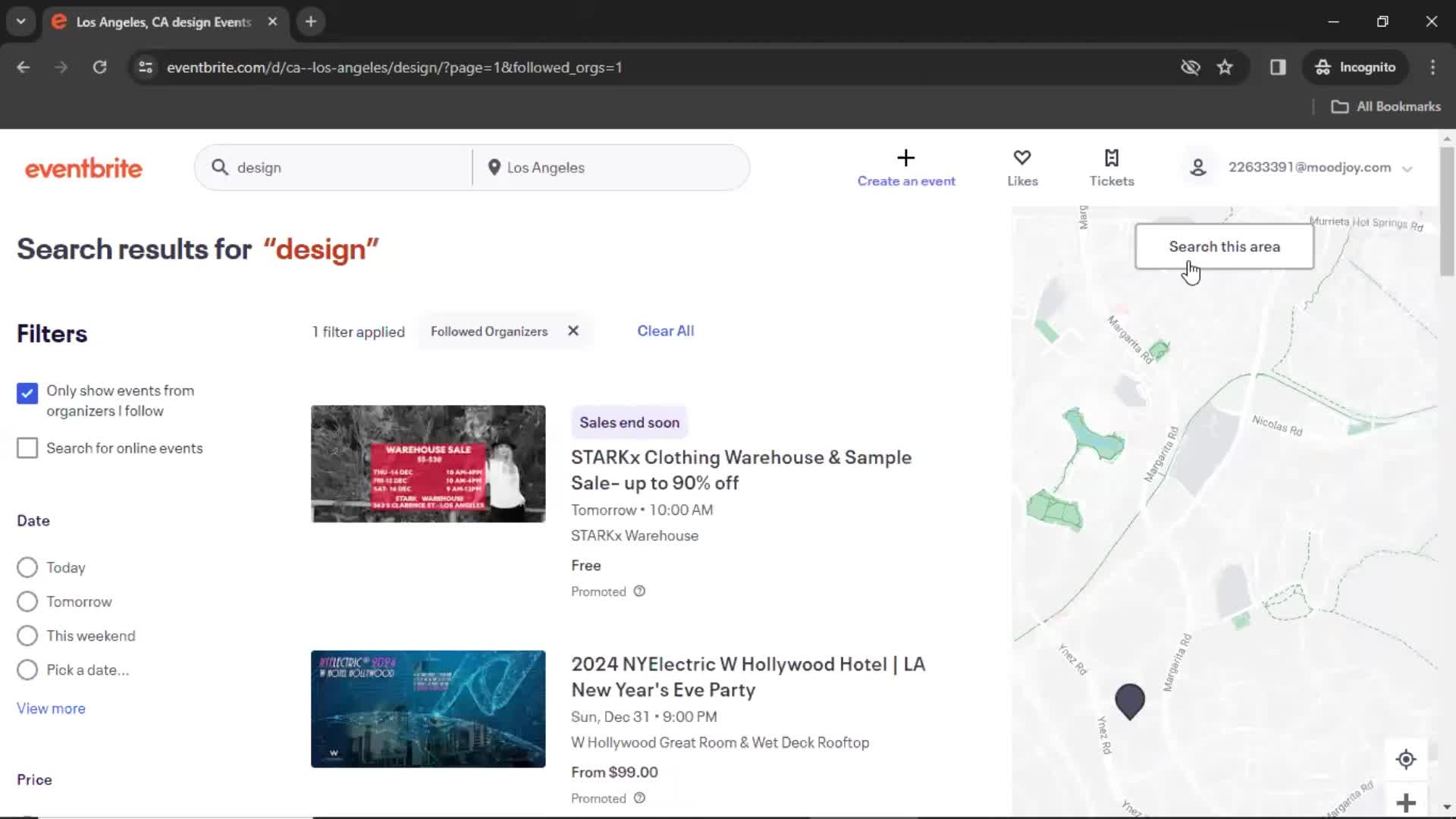Reload the current page
The width and height of the screenshot is (1456, 819).
[x=99, y=67]
